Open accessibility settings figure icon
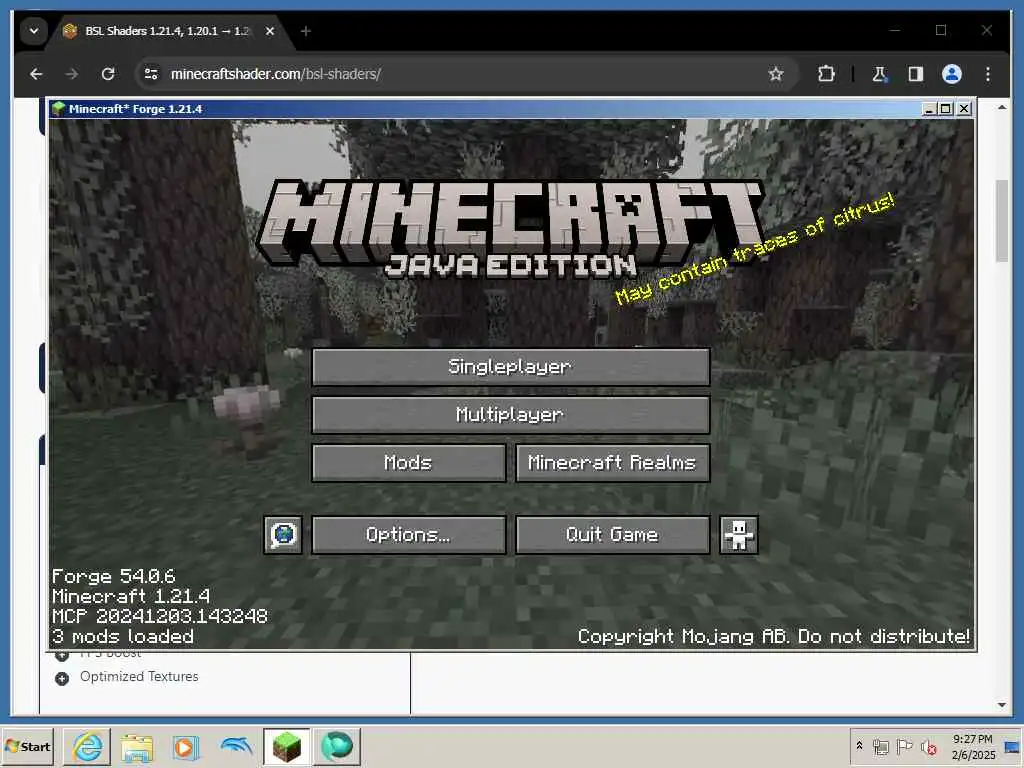1024x768 pixels. pyautogui.click(x=739, y=535)
